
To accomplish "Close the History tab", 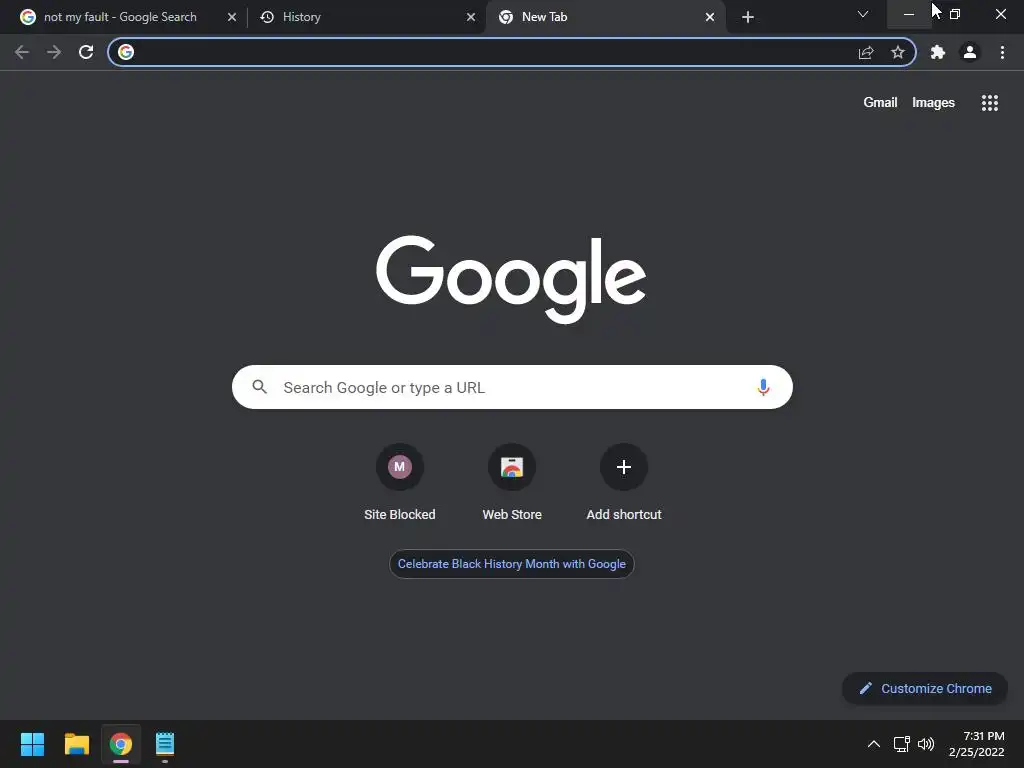I will [471, 17].
